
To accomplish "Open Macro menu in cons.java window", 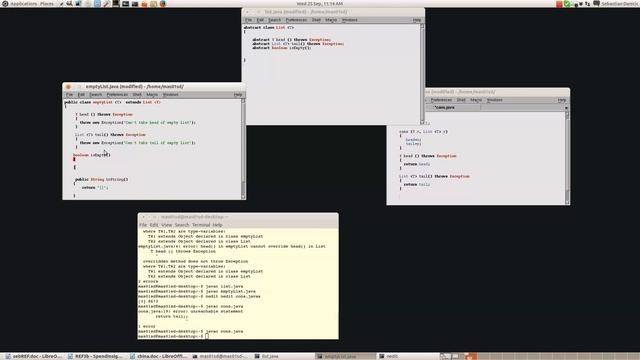I will 476,100.
